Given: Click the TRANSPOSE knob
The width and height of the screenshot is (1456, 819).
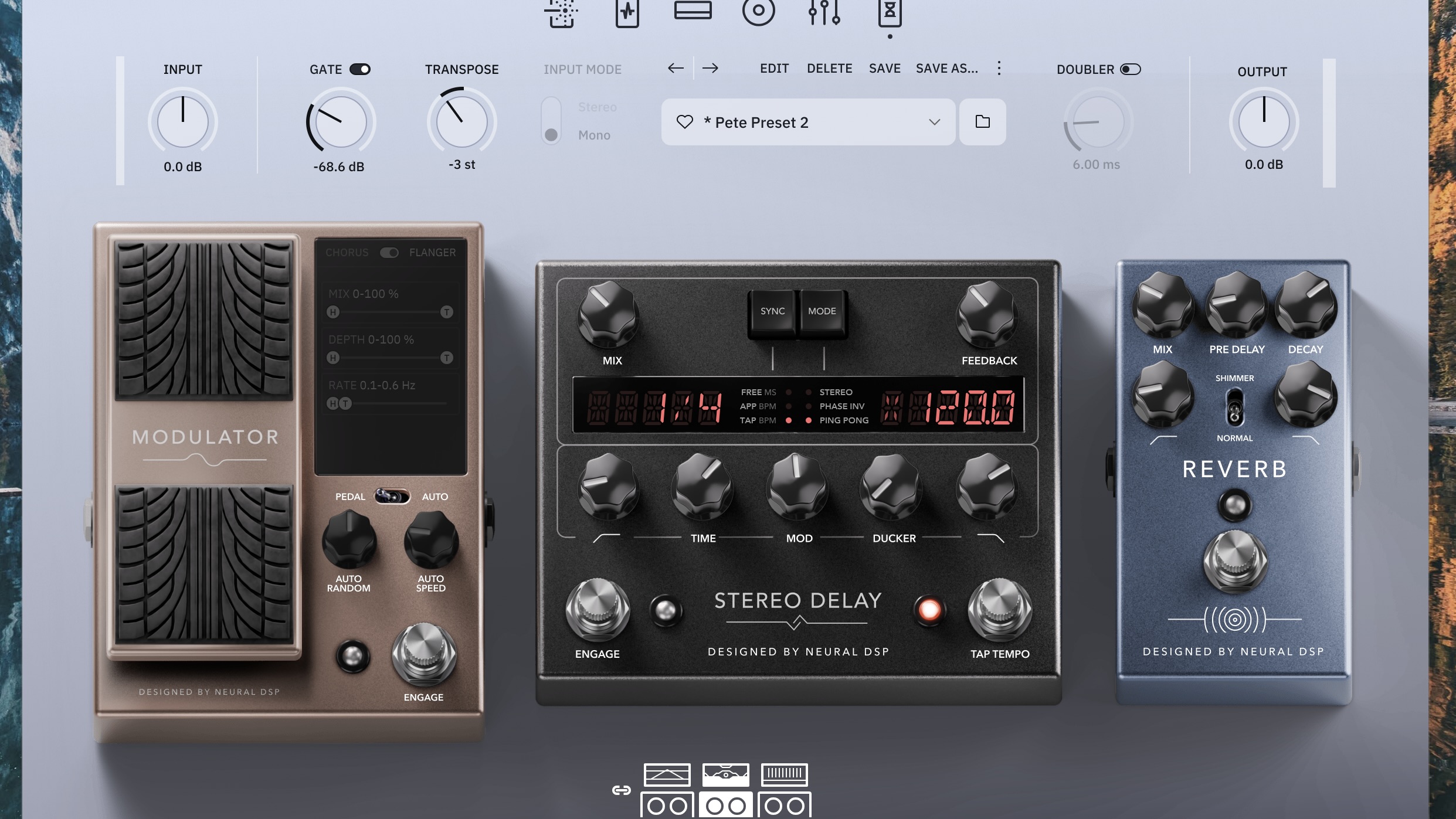Looking at the screenshot, I should (x=461, y=122).
